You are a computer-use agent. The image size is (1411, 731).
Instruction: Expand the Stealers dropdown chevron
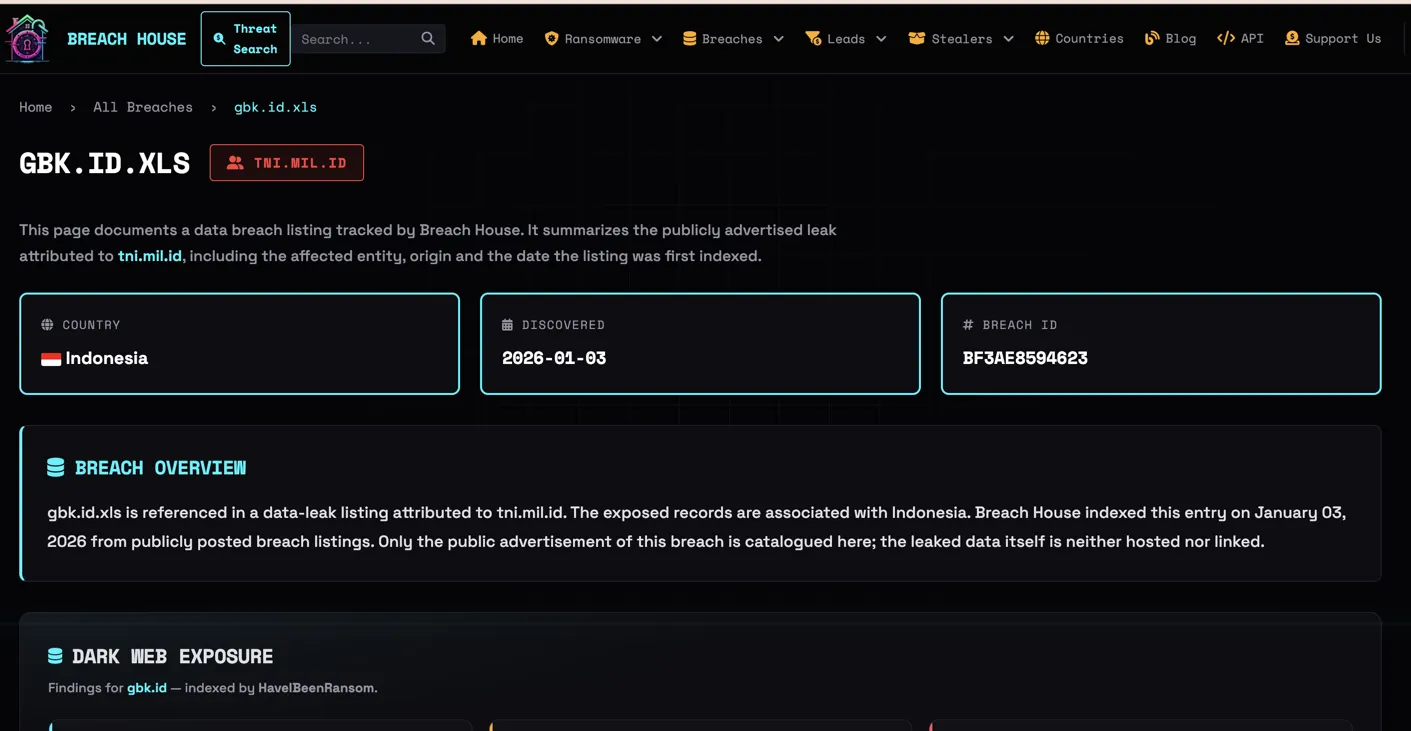click(1009, 39)
